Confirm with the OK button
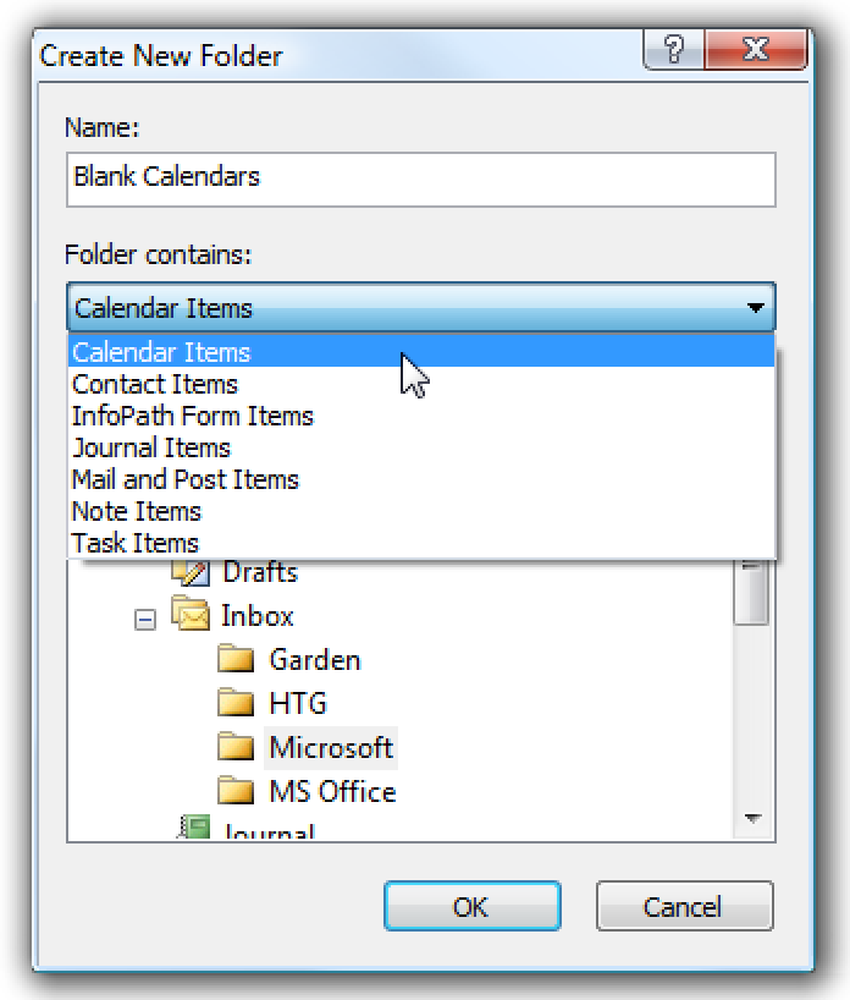Image resolution: width=850 pixels, height=1000 pixels. (473, 906)
